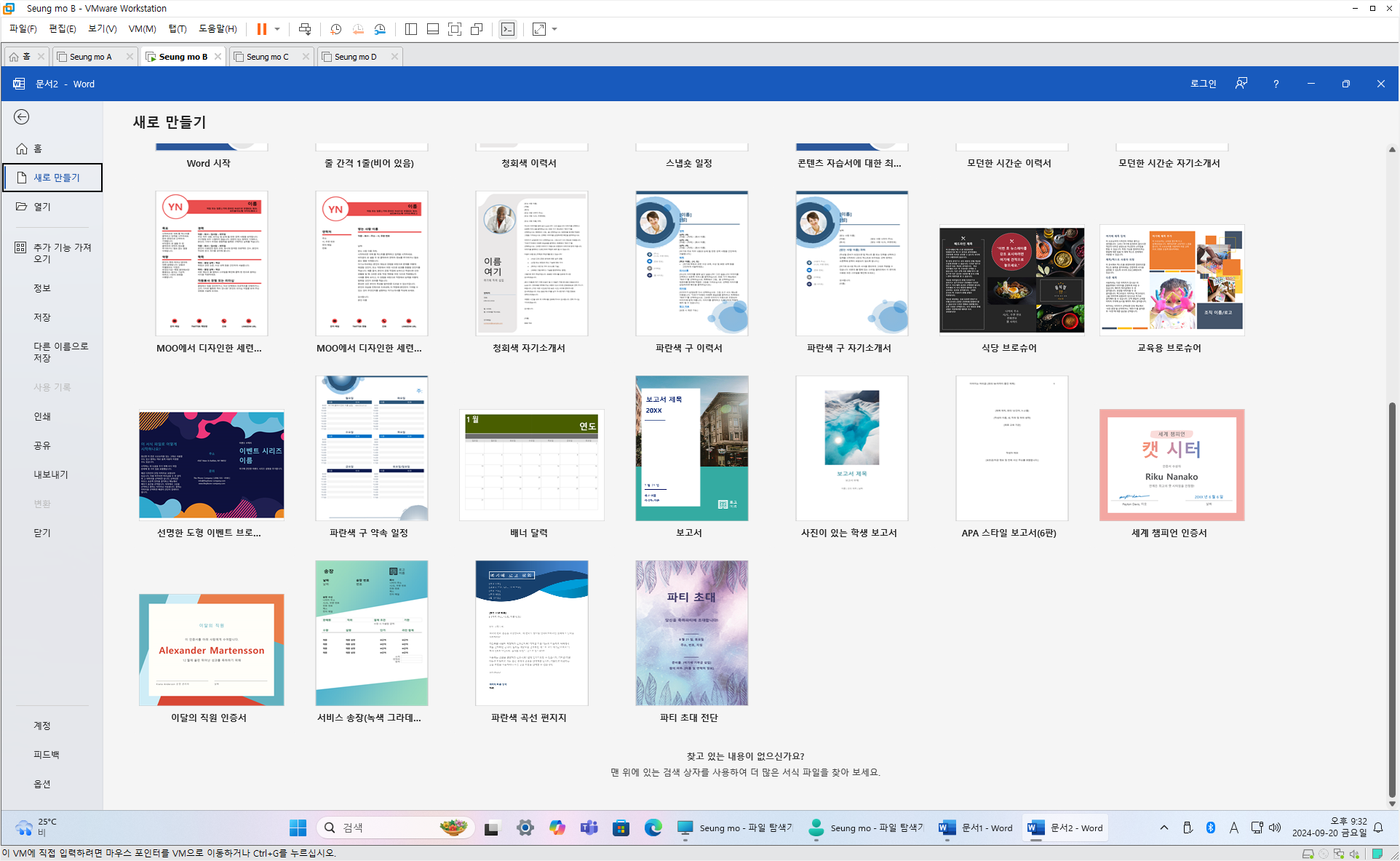The image size is (1400, 861).
Task: Click the VMware snapshot manager icon
Action: 380,29
